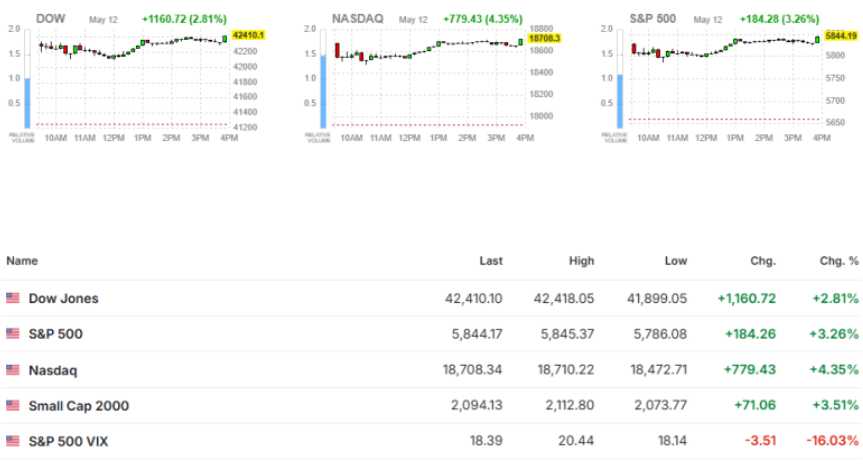Sort table by Name column header

click(x=22, y=261)
